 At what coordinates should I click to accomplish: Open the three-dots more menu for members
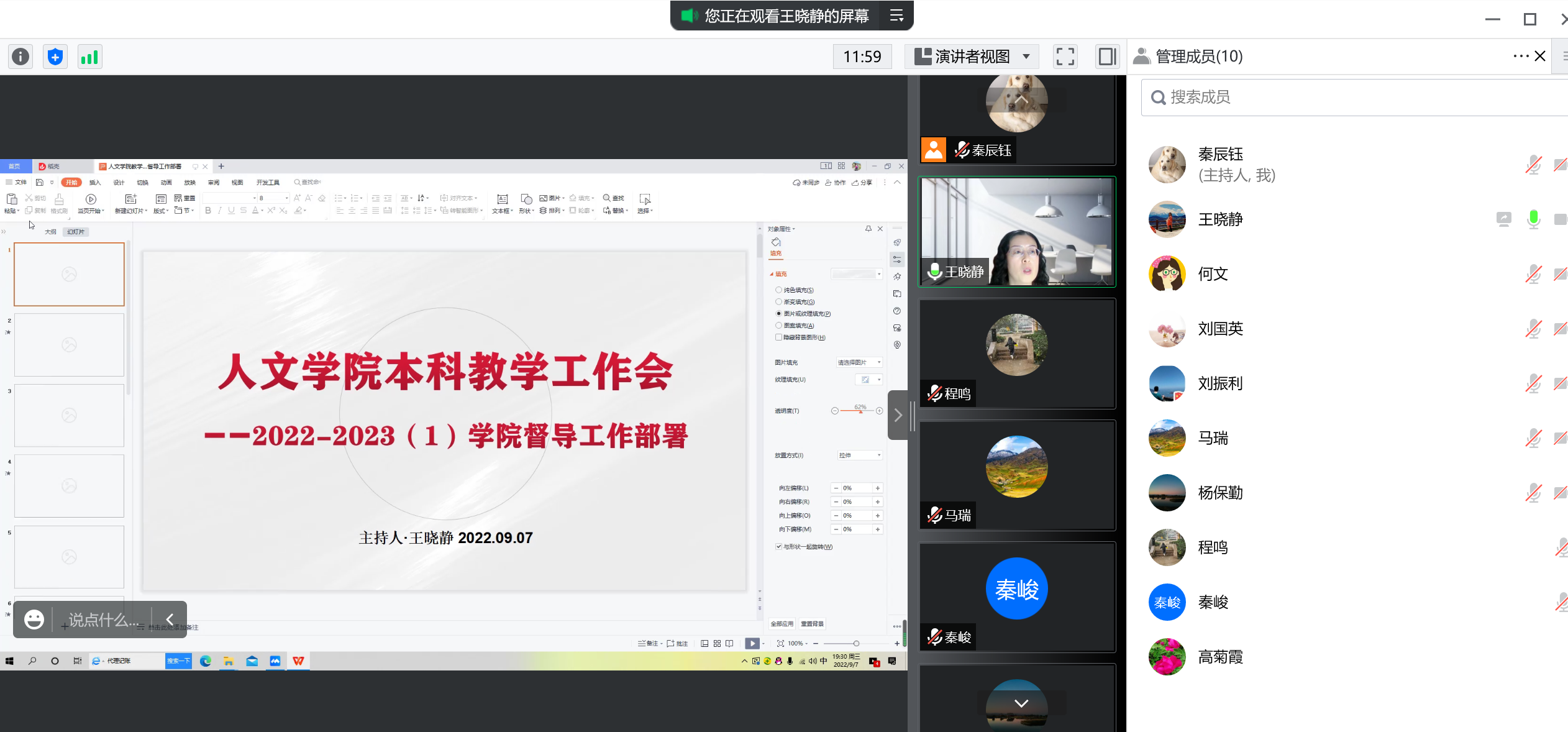point(1520,57)
